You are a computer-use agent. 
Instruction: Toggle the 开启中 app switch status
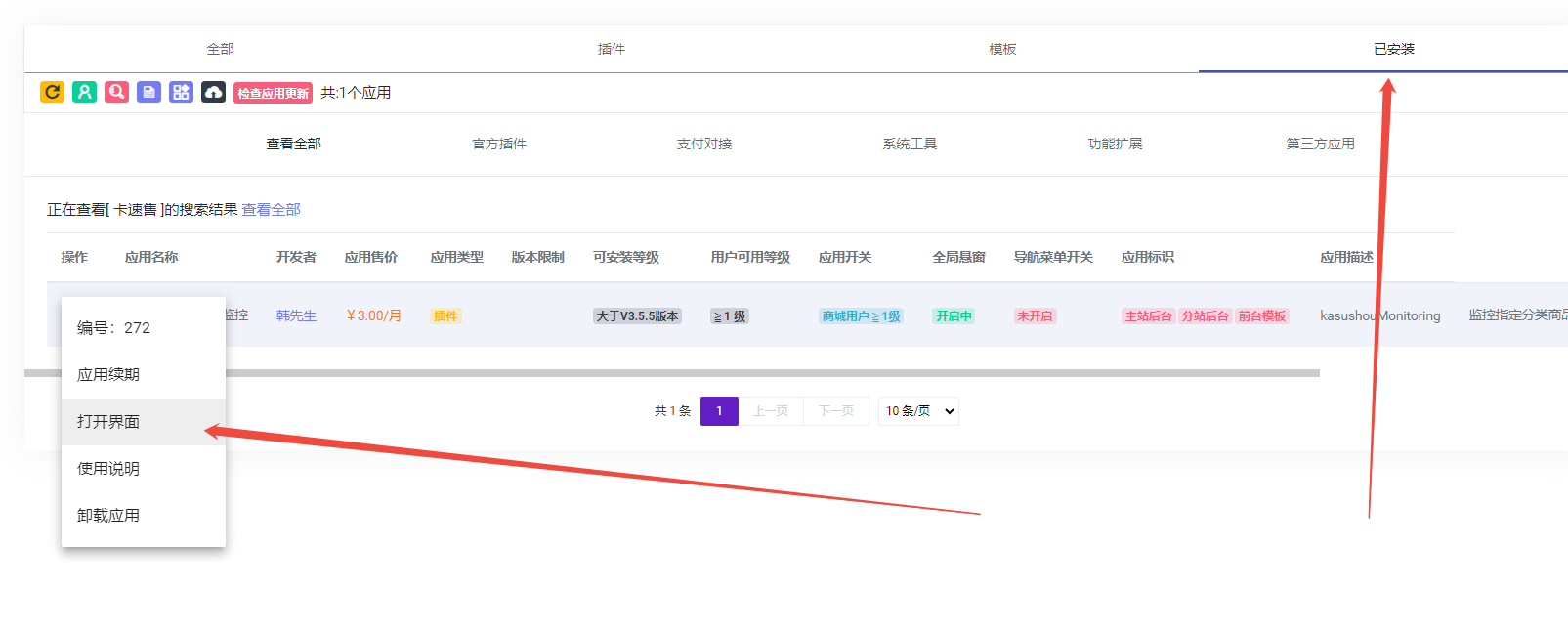coord(954,316)
